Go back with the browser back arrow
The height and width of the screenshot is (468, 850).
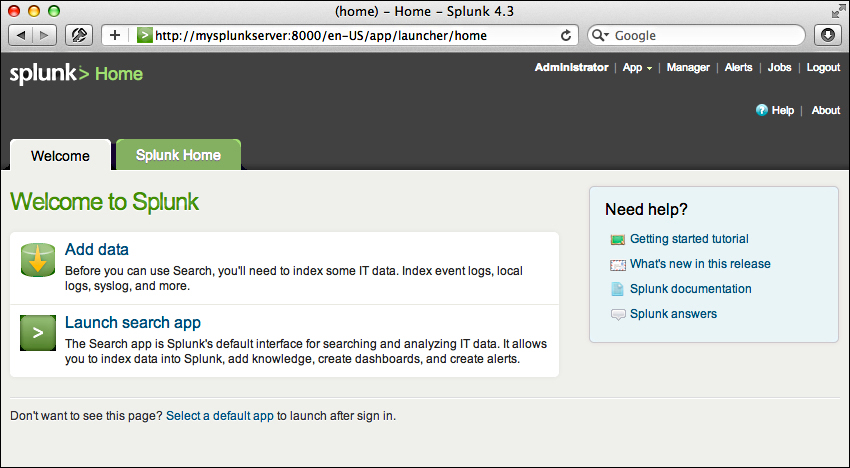tap(21, 36)
